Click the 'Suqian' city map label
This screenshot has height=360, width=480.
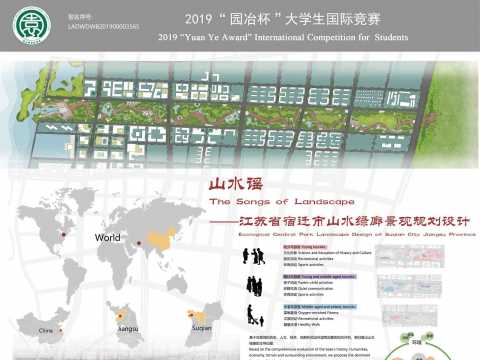201,328
